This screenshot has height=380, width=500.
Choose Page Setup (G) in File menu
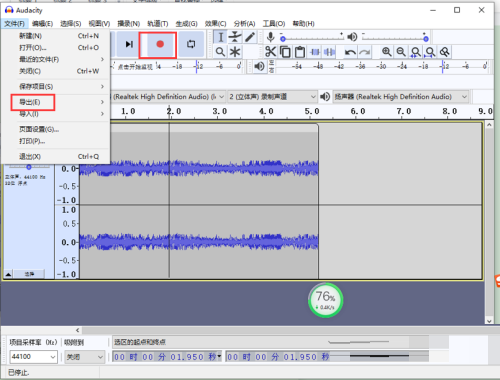click(x=56, y=129)
